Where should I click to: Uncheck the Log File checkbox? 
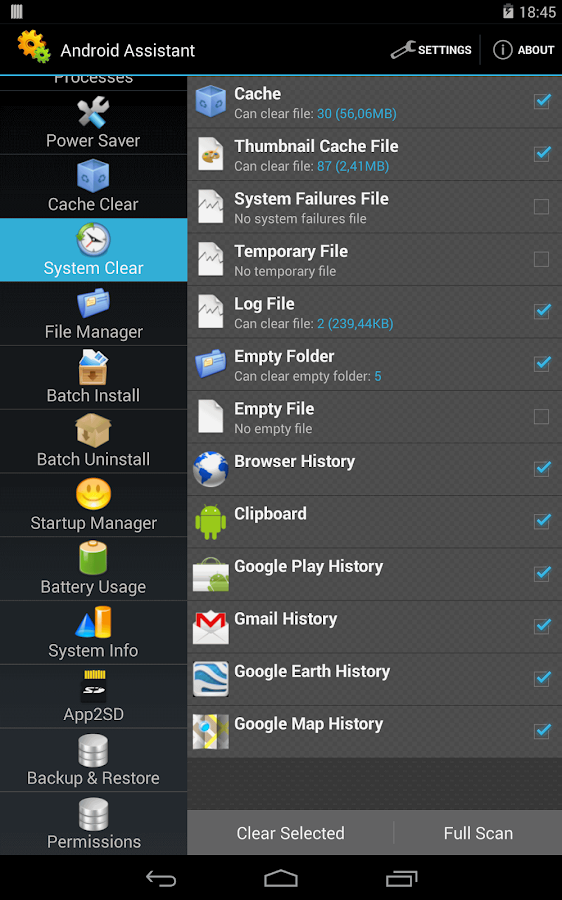(542, 312)
